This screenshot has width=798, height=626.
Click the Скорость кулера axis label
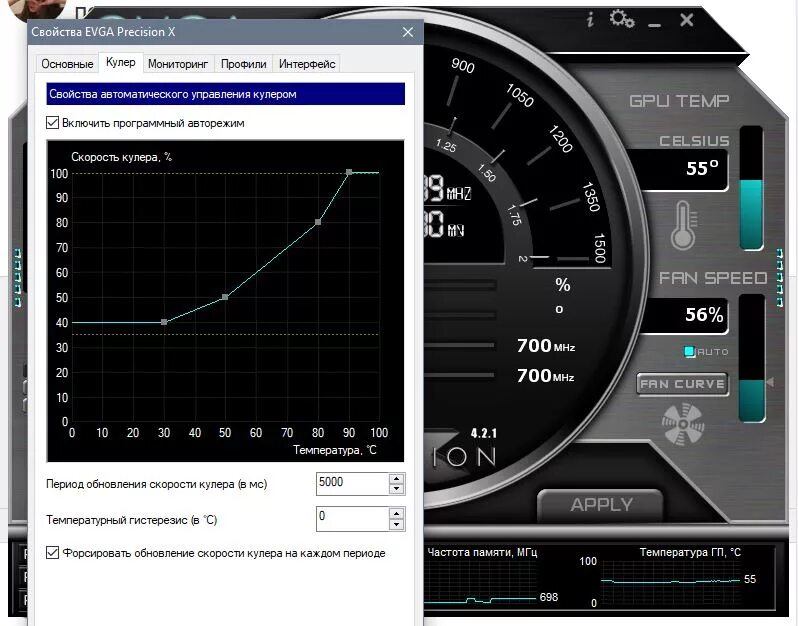[x=122, y=157]
